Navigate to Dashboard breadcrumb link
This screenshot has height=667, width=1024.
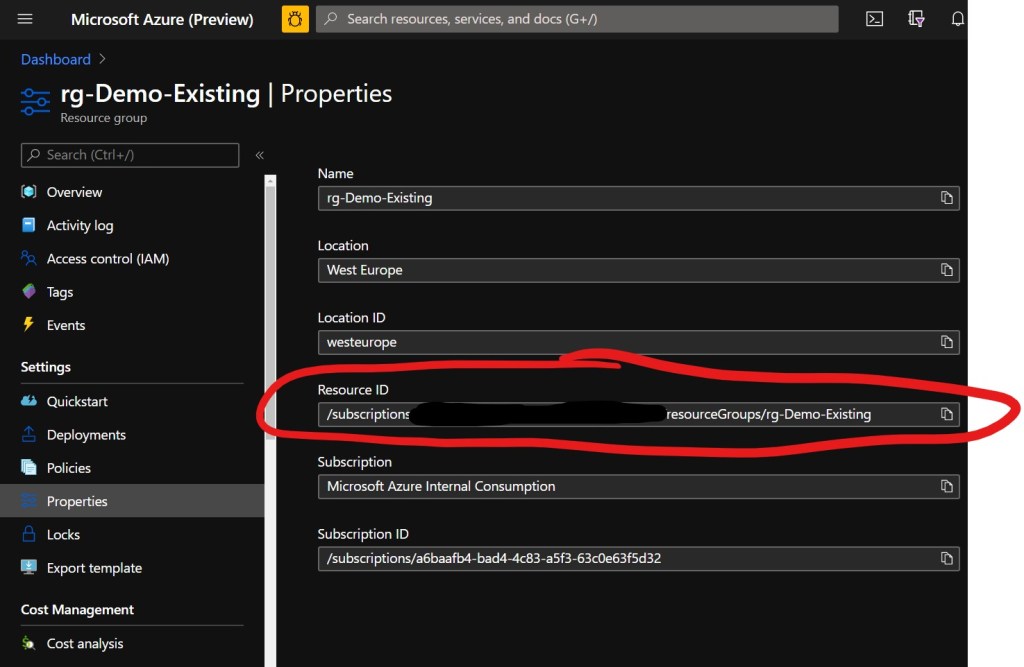tap(55, 60)
